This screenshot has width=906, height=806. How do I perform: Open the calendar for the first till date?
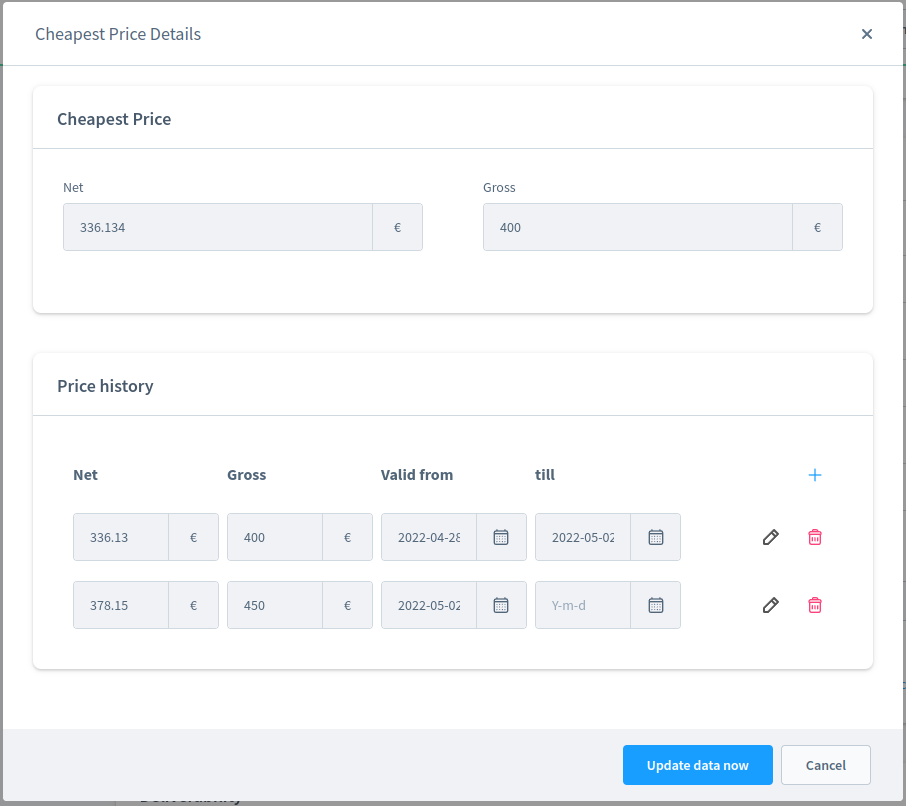pos(655,537)
